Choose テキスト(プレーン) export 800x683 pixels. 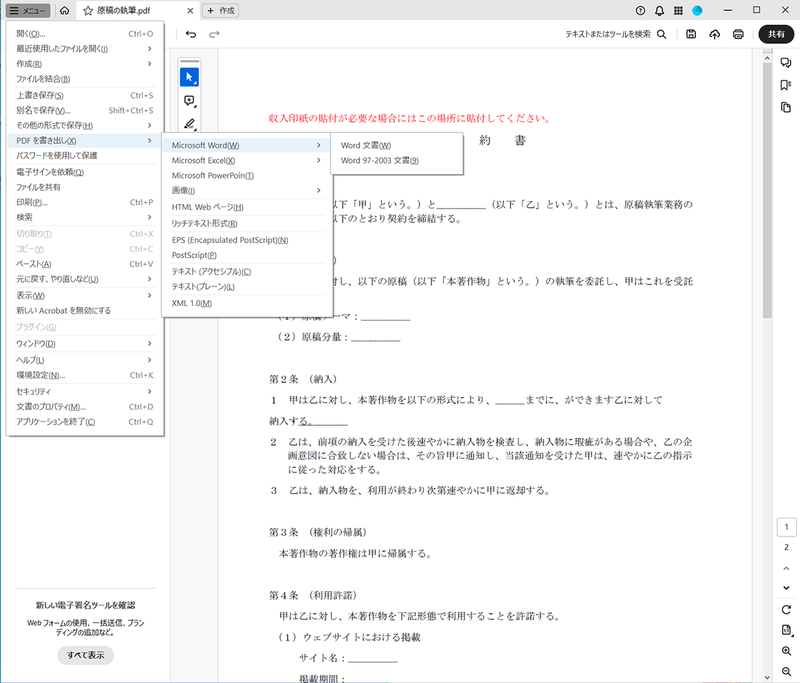tap(247, 287)
